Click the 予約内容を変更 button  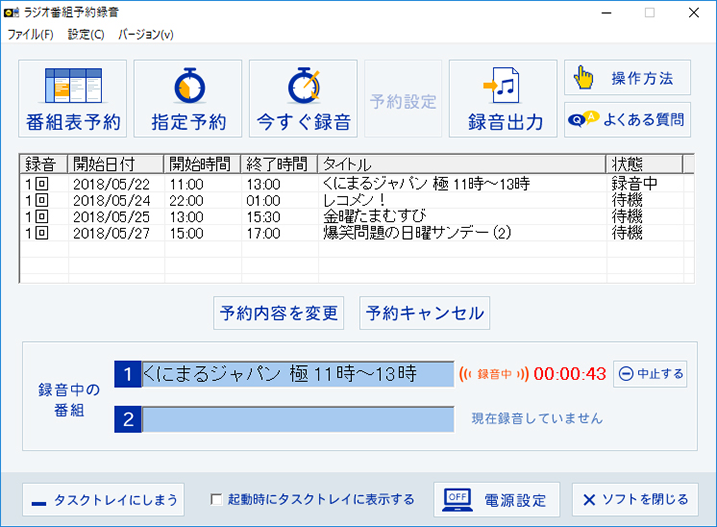(278, 313)
